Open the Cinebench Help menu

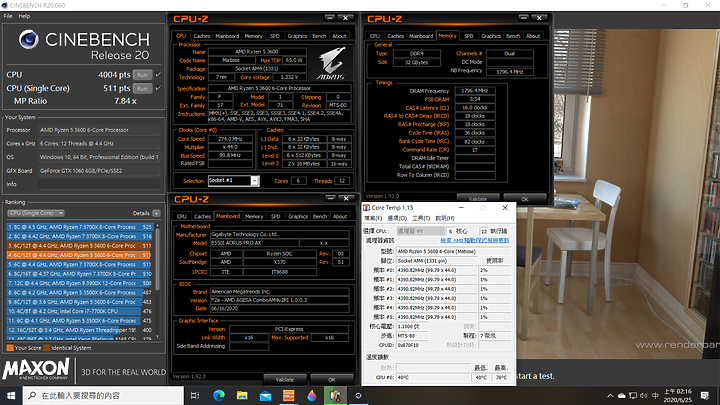coord(24,16)
